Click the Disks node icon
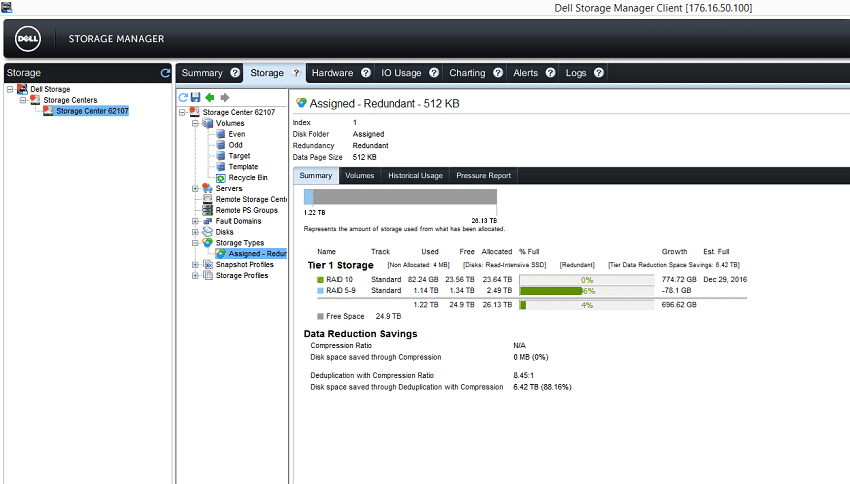Image resolution: width=850 pixels, height=484 pixels. click(207, 231)
